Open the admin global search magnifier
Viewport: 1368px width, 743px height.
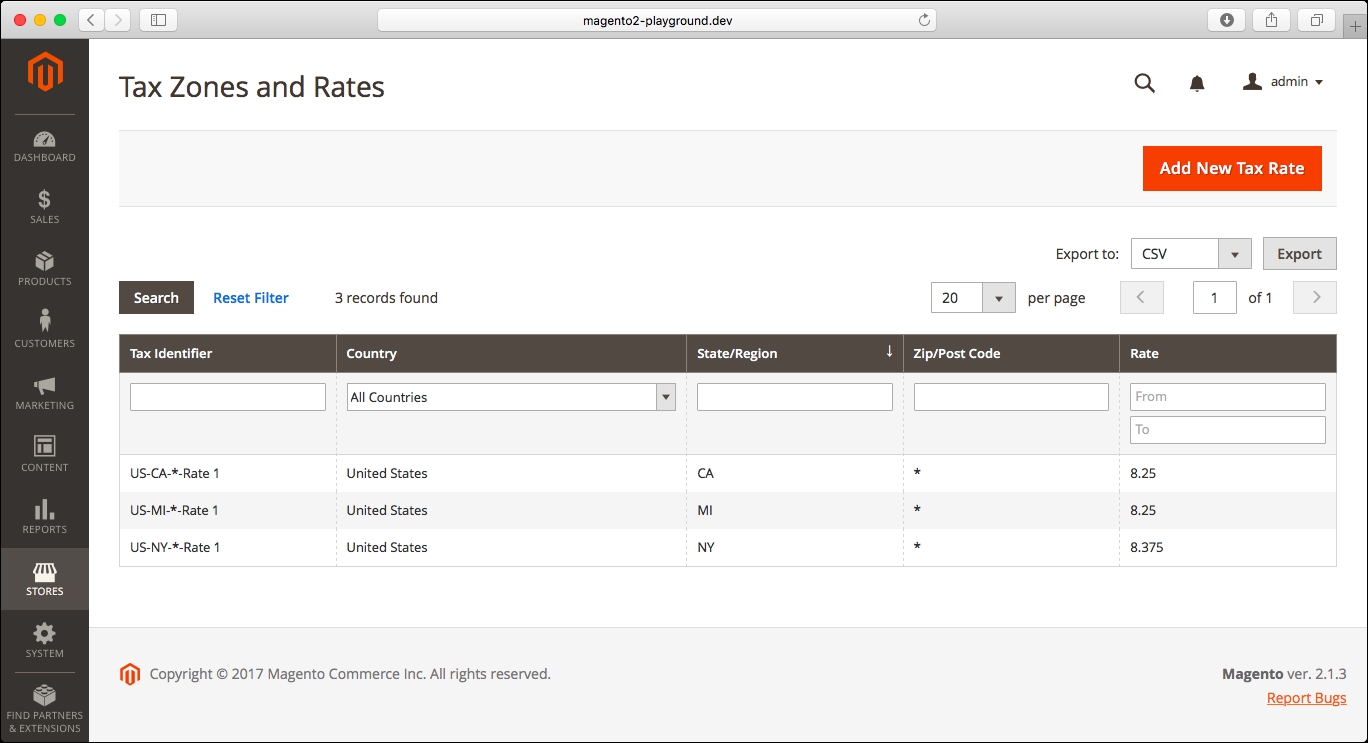pyautogui.click(x=1144, y=83)
